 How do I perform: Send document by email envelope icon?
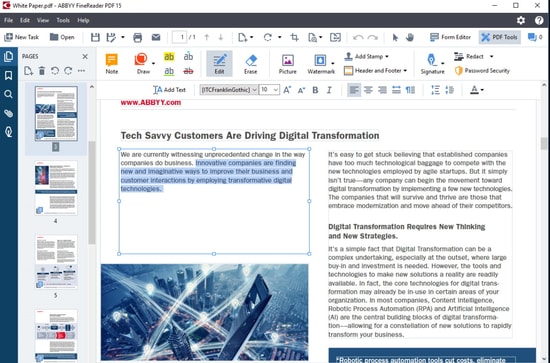156,37
